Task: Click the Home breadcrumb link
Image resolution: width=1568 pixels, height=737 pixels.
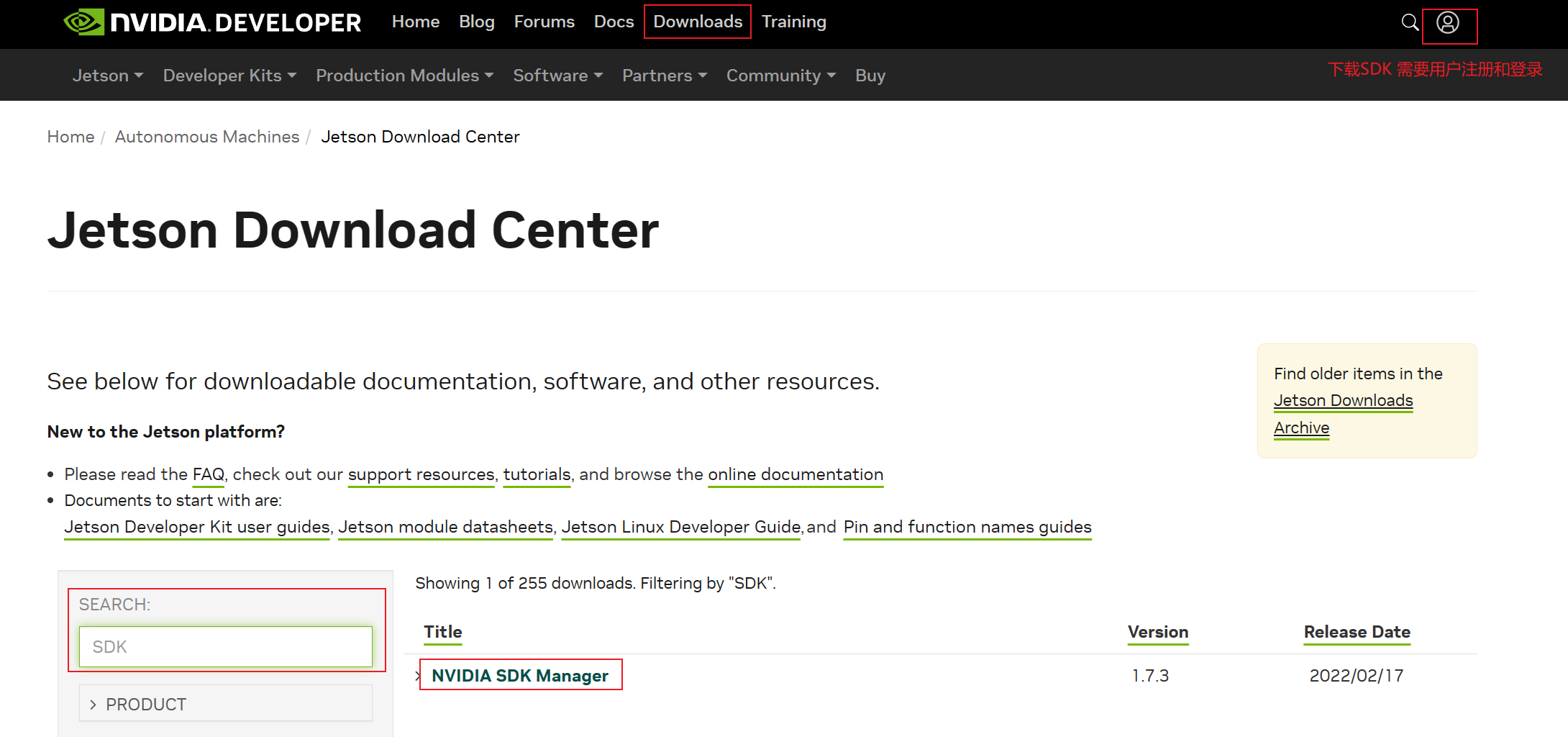Action: [70, 137]
